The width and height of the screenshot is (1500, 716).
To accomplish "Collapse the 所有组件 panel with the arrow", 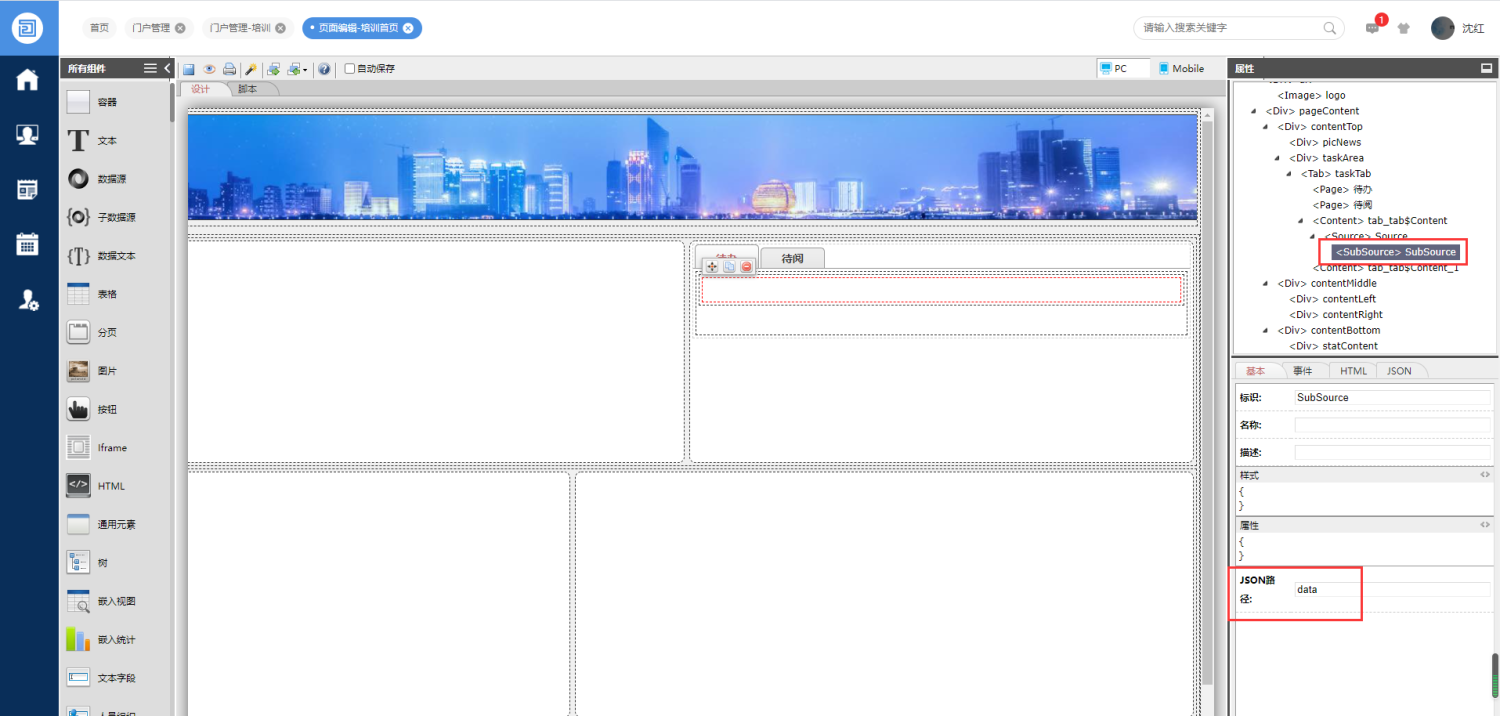I will [x=167, y=68].
